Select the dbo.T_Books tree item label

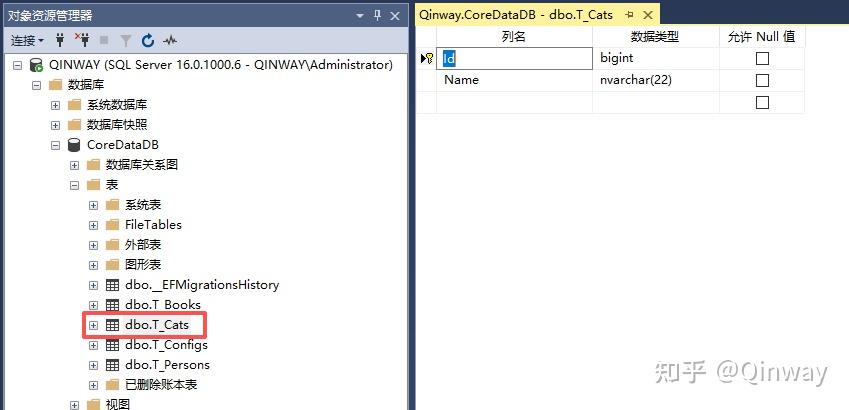coord(163,305)
